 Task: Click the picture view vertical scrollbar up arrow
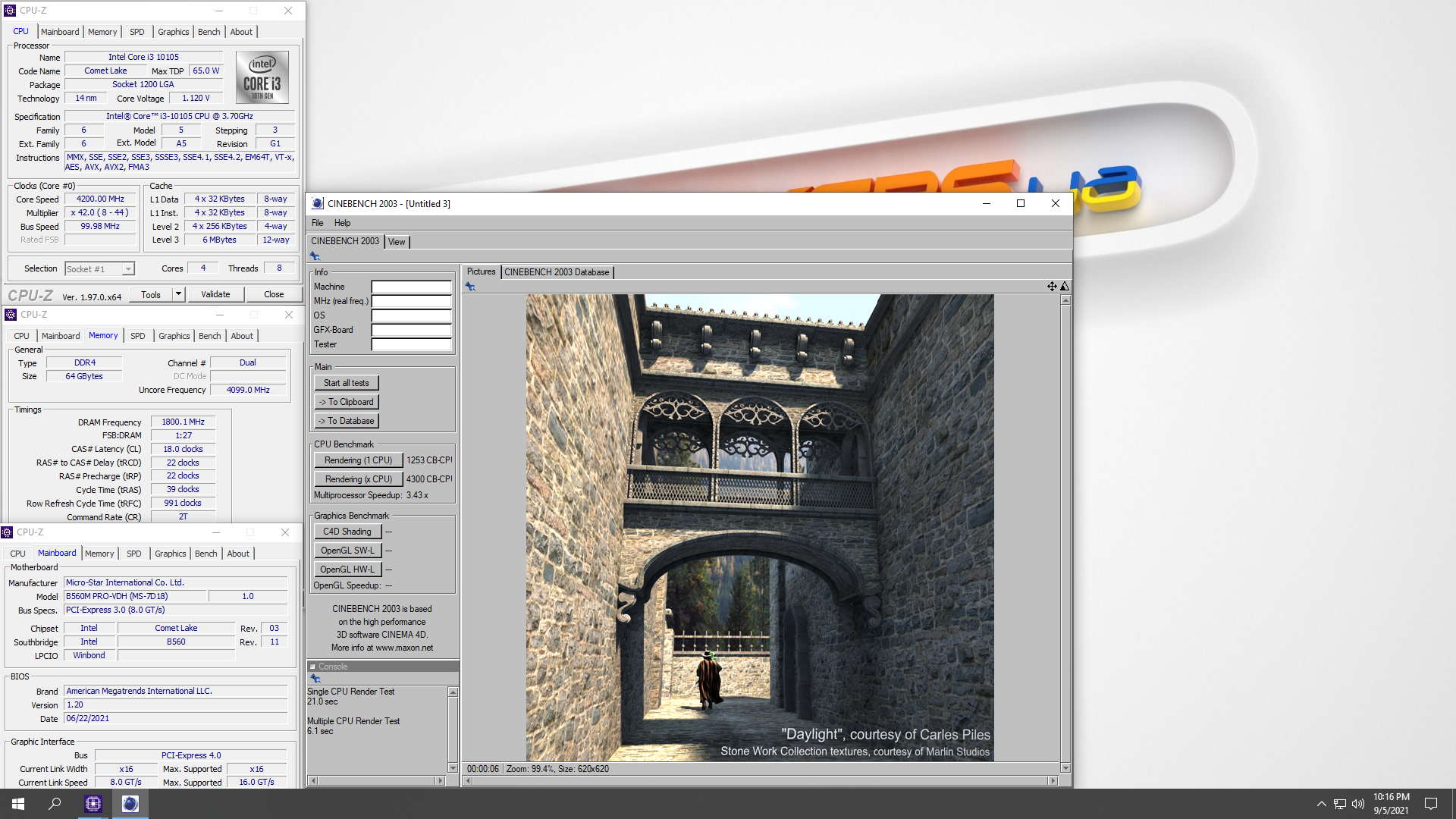tap(1065, 300)
